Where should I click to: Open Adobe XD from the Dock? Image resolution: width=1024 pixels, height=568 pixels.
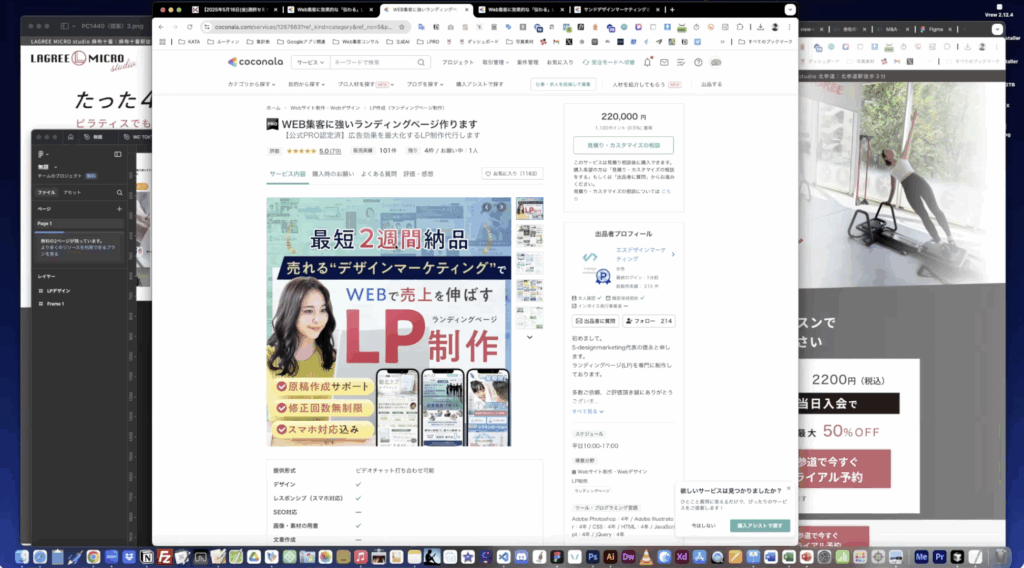(682, 557)
